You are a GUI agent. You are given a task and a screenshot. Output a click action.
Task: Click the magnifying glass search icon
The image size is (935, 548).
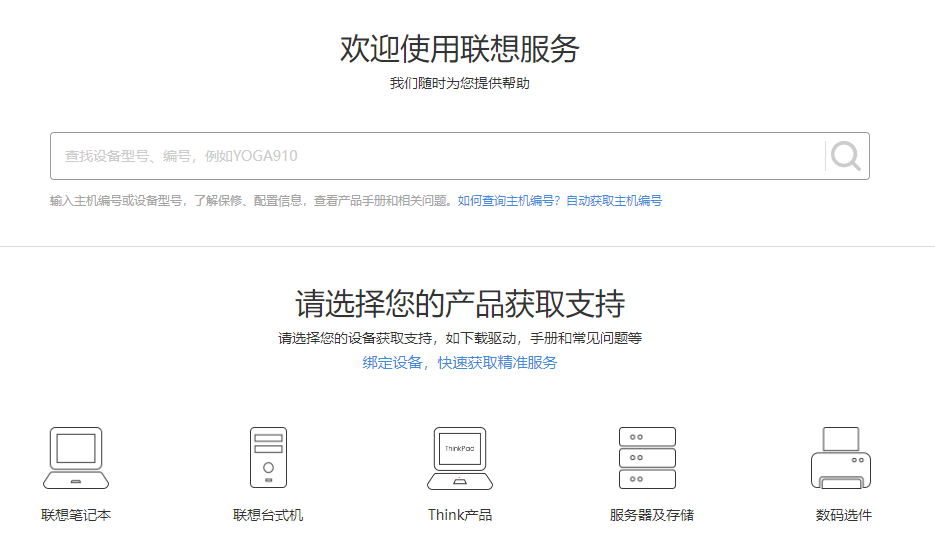coord(845,156)
